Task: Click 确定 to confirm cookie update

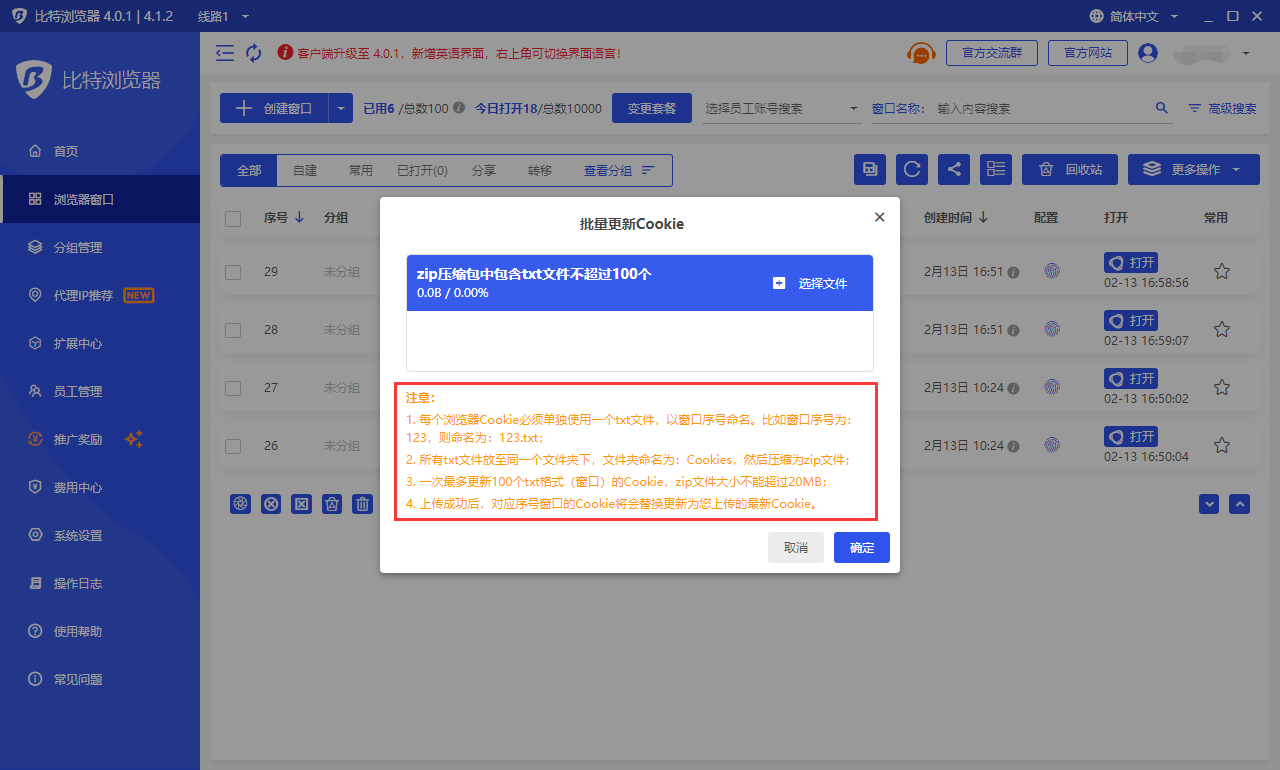Action: pos(861,547)
